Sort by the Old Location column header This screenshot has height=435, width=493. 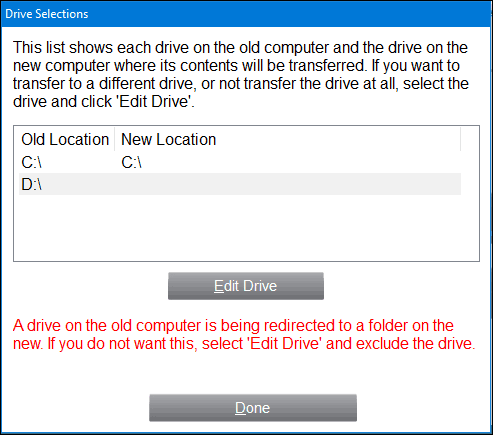(65, 139)
